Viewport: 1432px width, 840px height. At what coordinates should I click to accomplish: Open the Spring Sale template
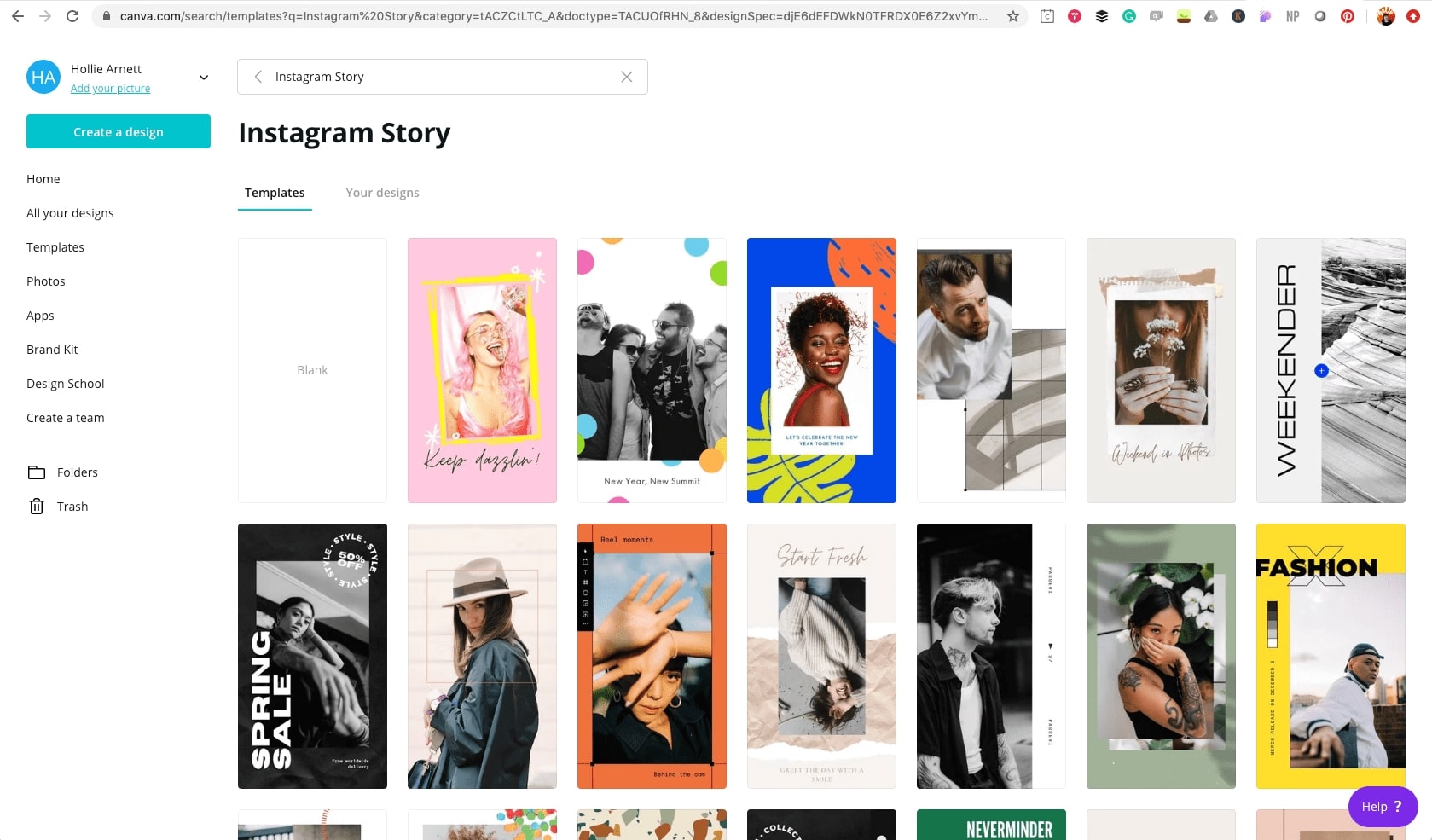coord(312,656)
